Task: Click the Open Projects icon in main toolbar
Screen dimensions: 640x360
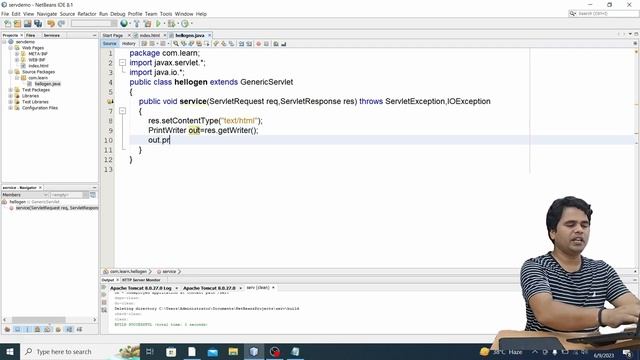Action: (x=27, y=24)
